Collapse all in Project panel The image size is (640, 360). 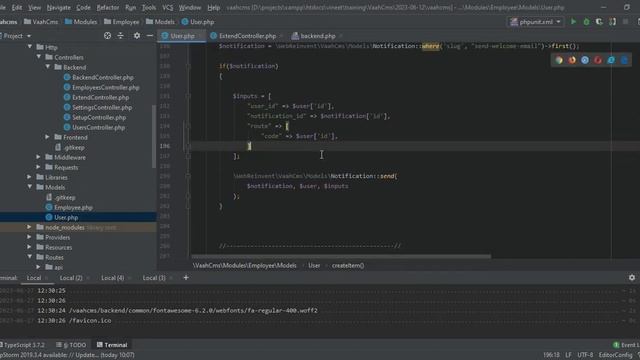(x=120, y=36)
